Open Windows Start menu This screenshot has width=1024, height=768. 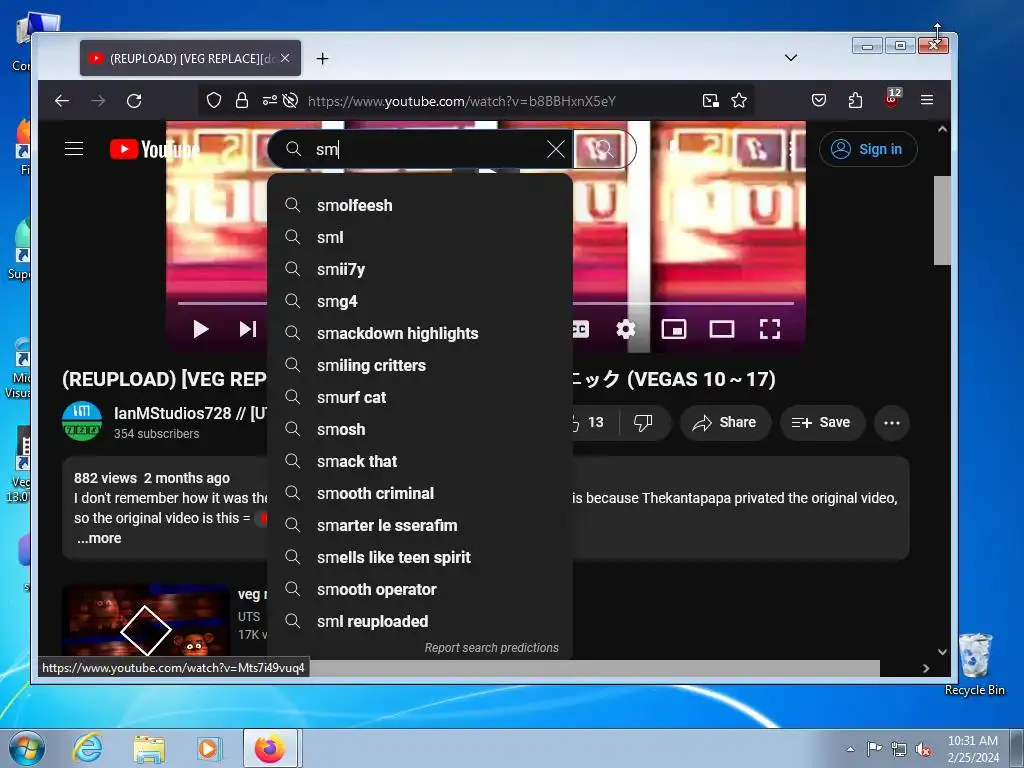(27, 748)
